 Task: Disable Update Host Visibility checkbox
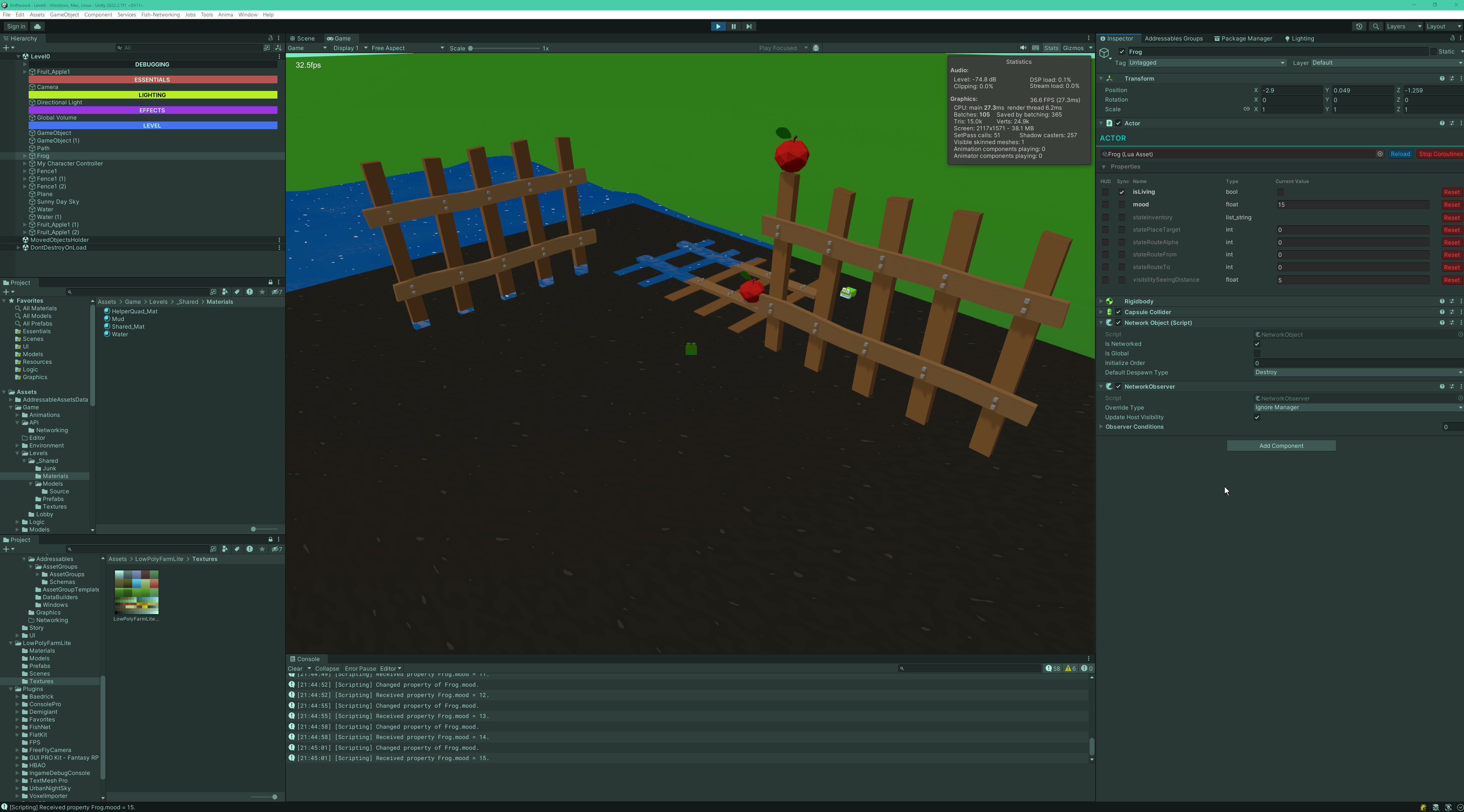pos(1256,417)
